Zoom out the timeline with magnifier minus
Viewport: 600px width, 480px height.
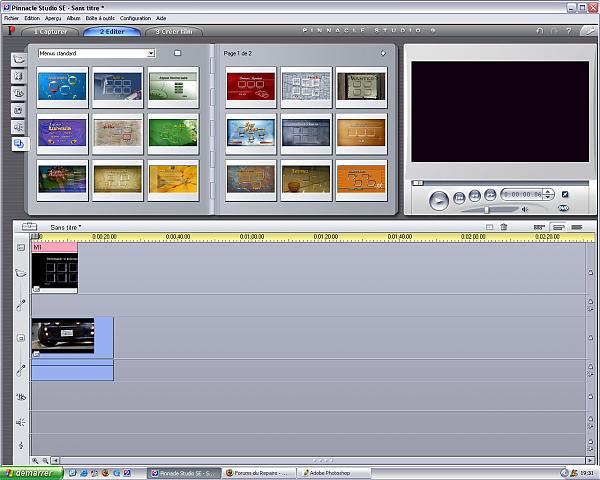click(x=45, y=460)
